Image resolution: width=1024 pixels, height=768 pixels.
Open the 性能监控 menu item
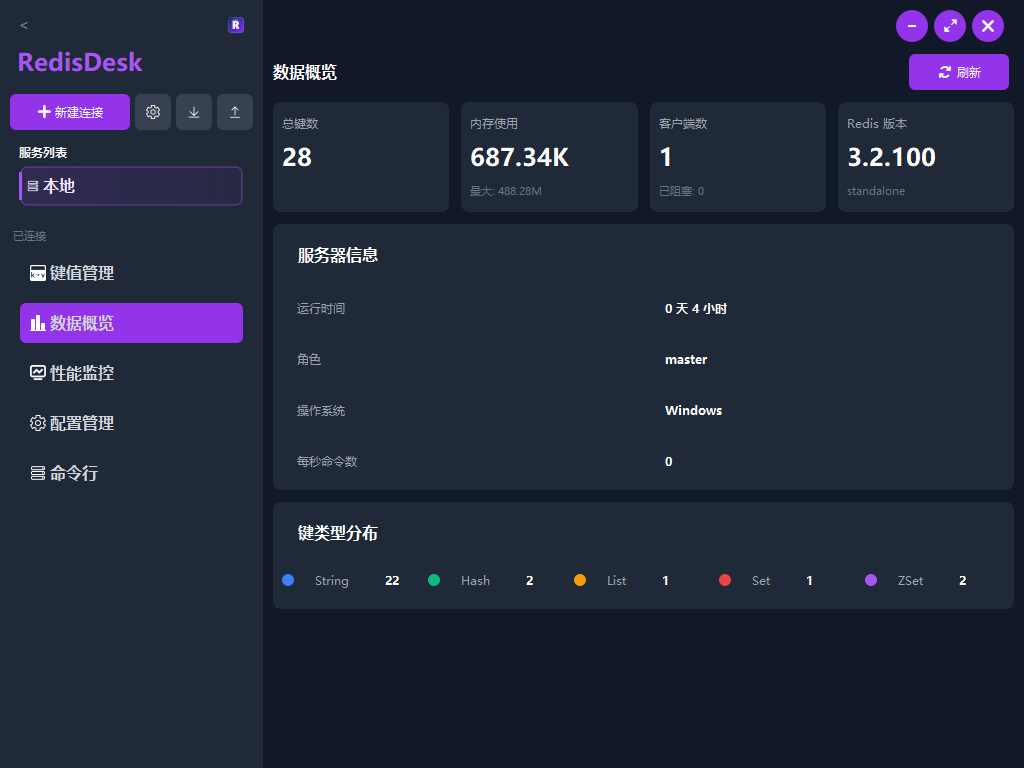[131, 373]
